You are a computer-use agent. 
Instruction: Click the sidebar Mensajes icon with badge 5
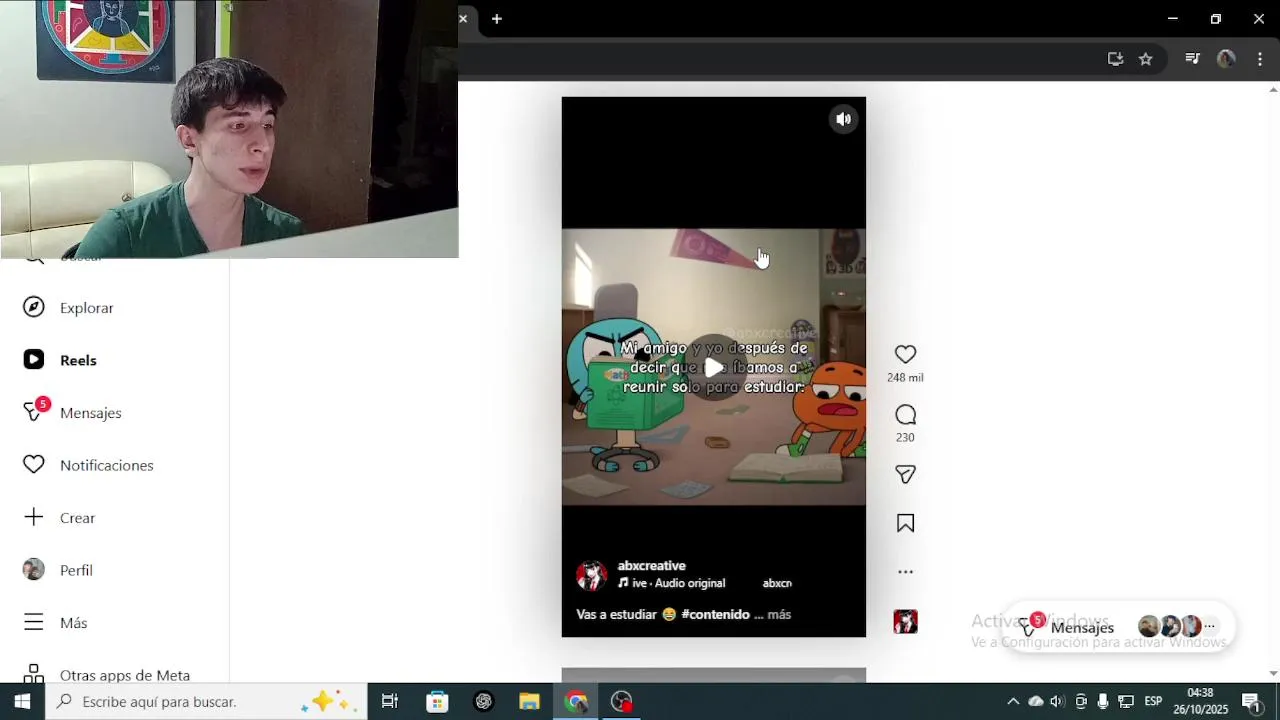pyautogui.click(x=36, y=410)
